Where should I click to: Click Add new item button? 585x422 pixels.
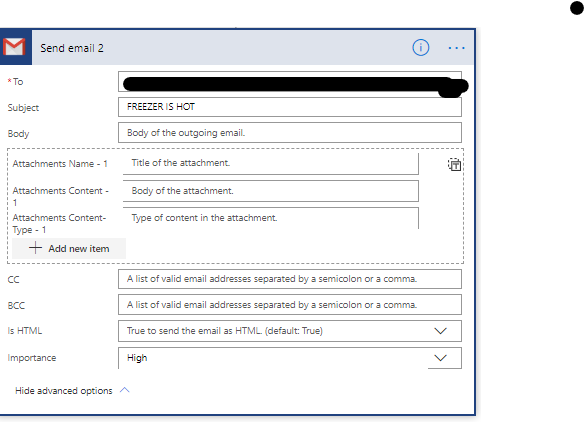pos(69,248)
